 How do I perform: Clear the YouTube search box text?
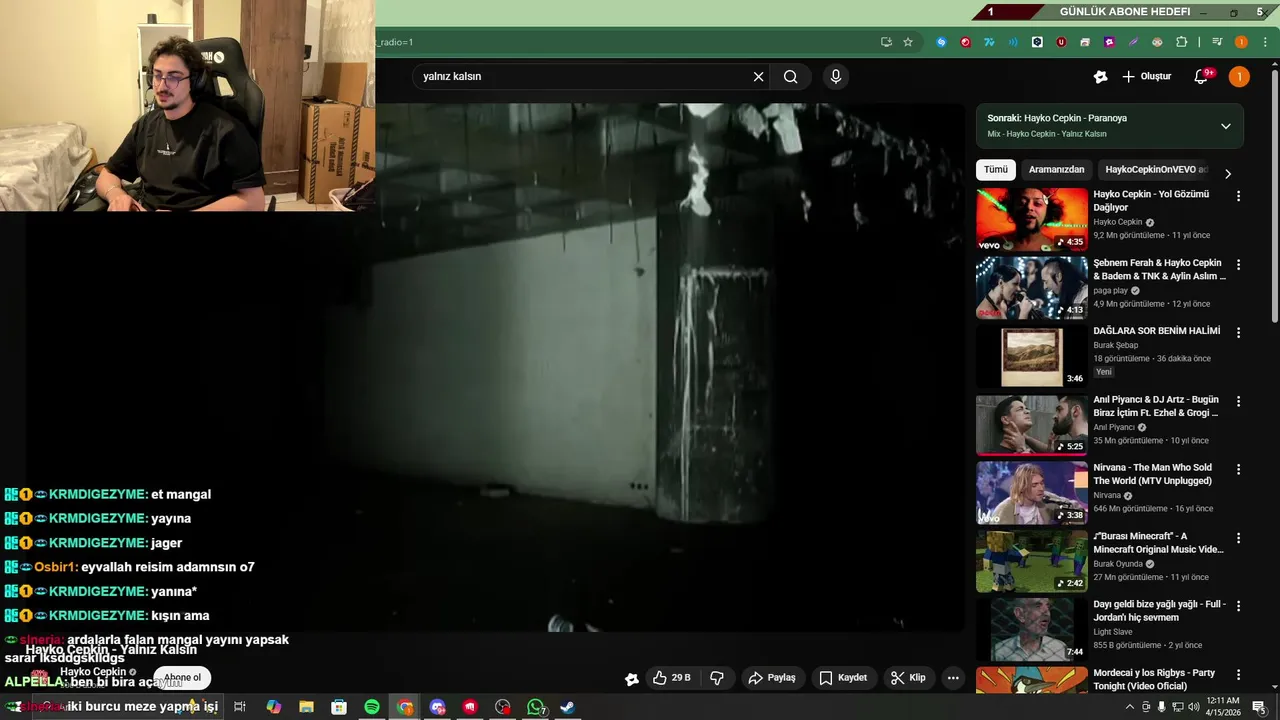click(758, 77)
